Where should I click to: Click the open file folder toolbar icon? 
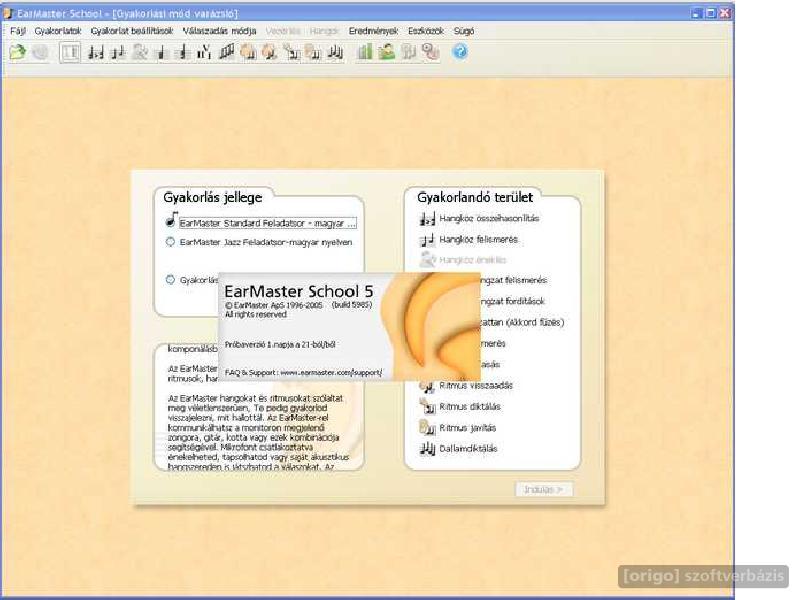(17, 52)
